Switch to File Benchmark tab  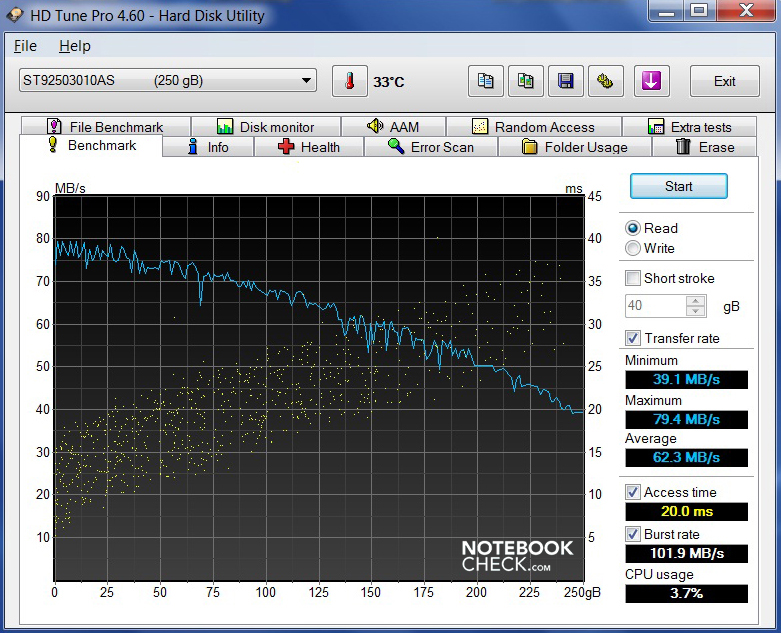tap(106, 127)
